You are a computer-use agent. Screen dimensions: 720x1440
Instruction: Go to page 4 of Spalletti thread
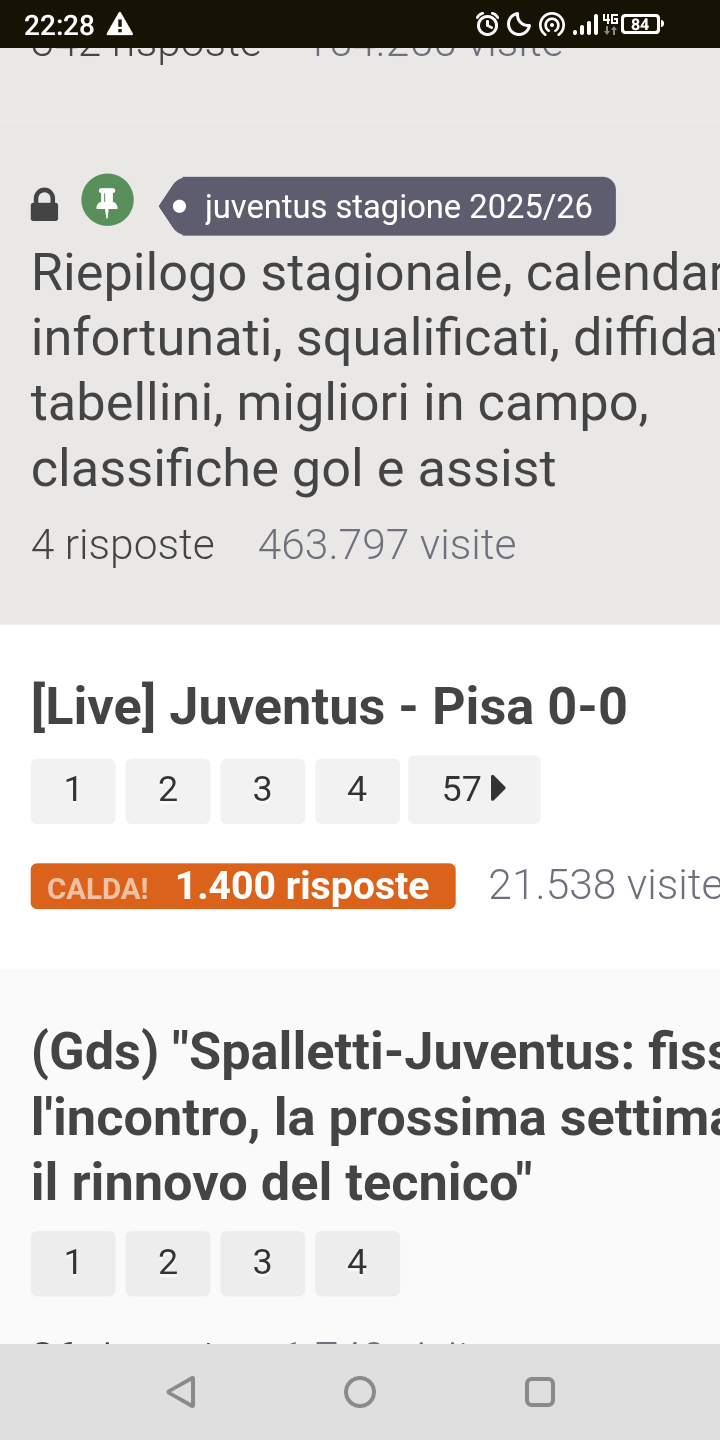point(357,1263)
